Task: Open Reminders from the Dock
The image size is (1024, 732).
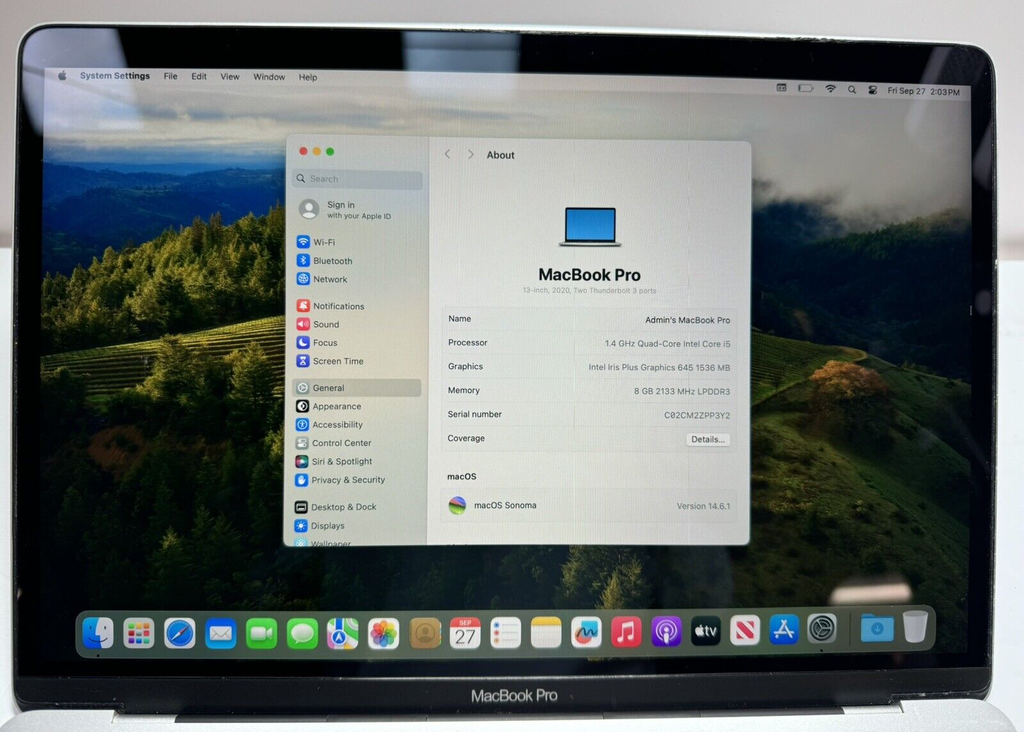Action: click(x=505, y=633)
